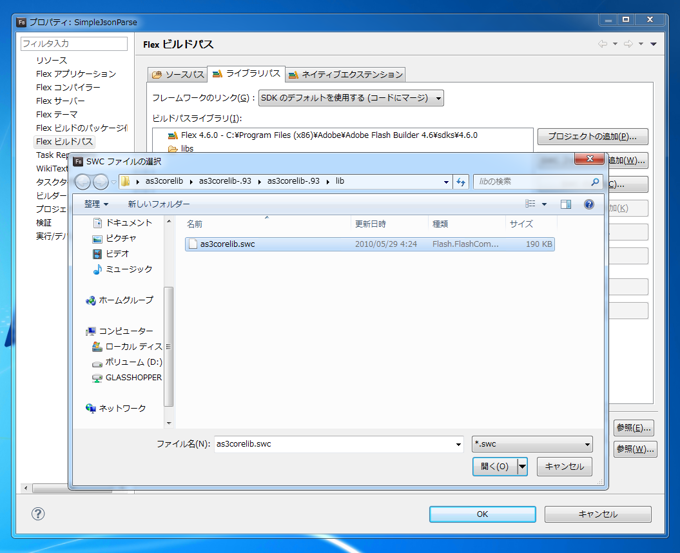Click the navigation pane scroll up arrow
This screenshot has width=680, height=553.
click(x=169, y=222)
